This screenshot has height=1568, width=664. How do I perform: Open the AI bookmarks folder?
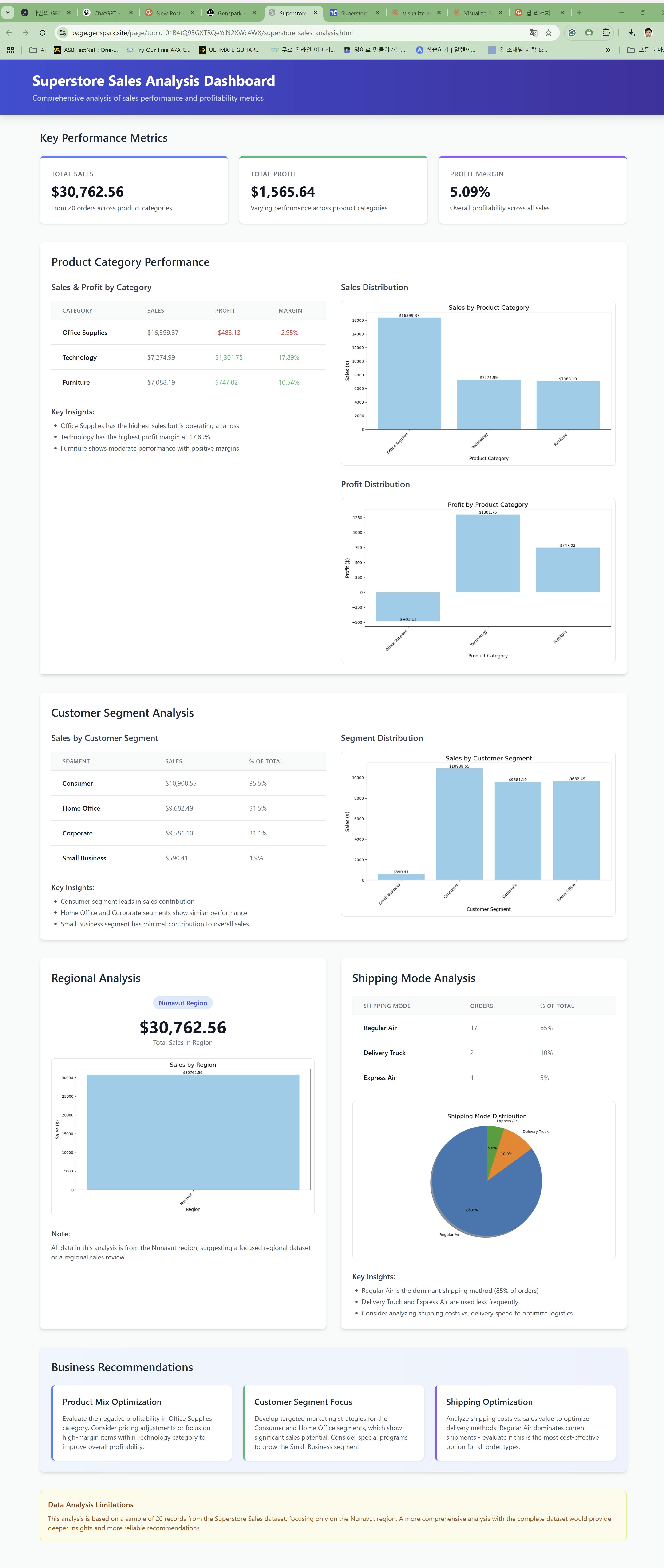pos(38,50)
